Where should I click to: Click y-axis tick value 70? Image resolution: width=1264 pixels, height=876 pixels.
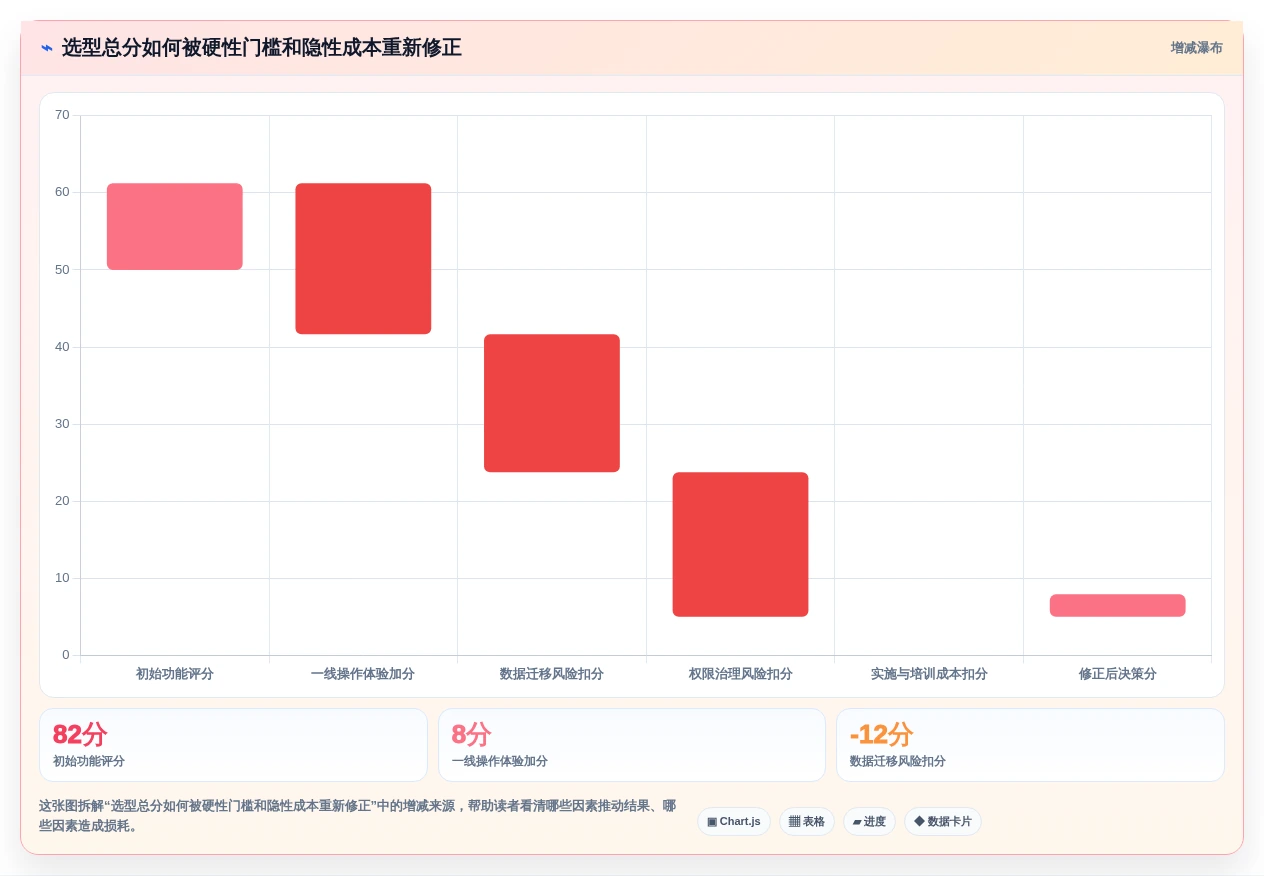(62, 115)
